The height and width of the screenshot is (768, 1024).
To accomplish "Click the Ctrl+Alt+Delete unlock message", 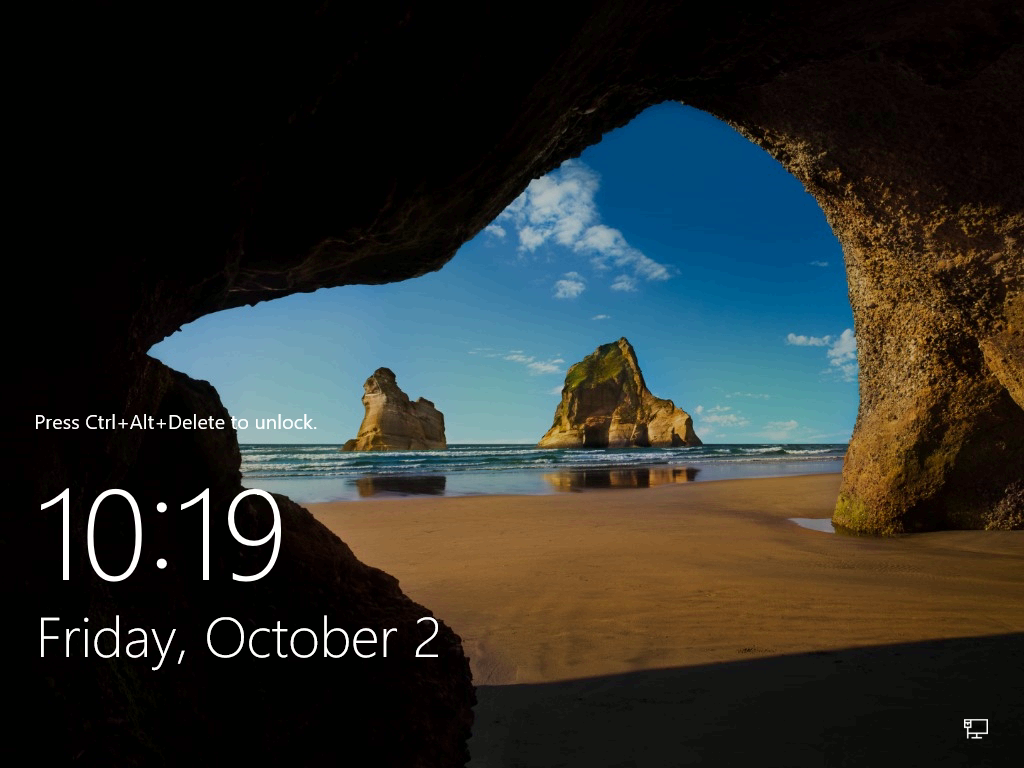I will tap(175, 423).
